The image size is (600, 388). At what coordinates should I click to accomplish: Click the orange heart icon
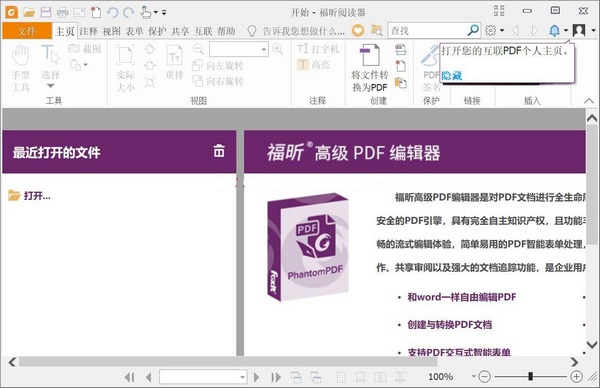click(358, 31)
